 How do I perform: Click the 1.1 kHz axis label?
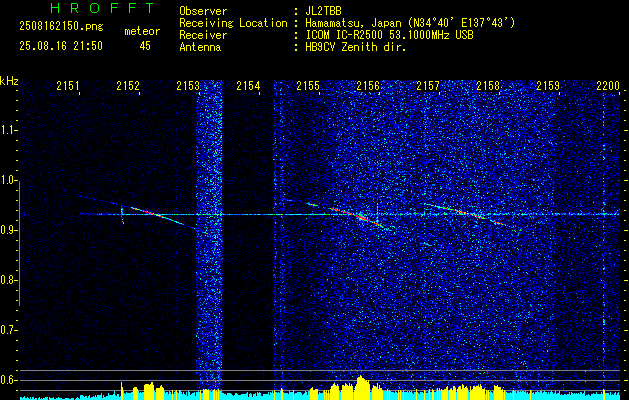point(8,130)
